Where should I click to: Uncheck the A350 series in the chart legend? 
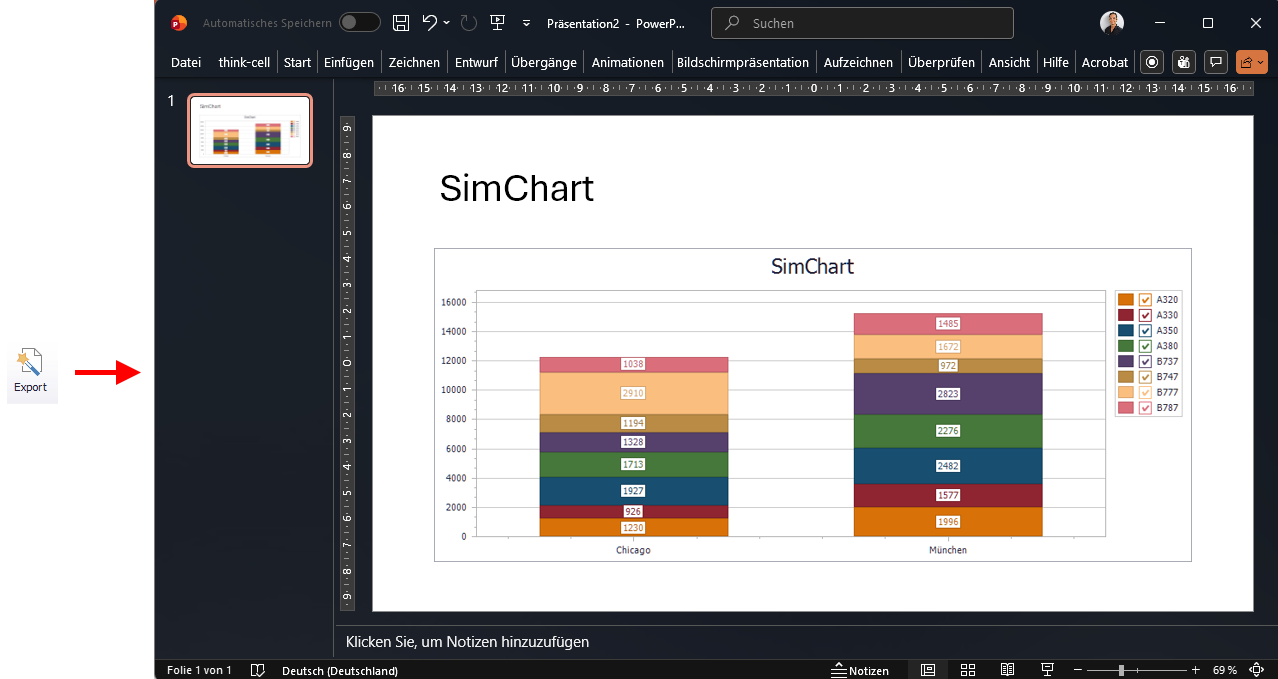click(1143, 330)
